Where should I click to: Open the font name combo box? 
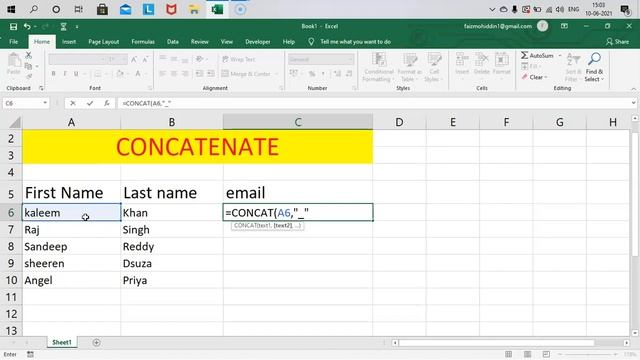click(78, 60)
